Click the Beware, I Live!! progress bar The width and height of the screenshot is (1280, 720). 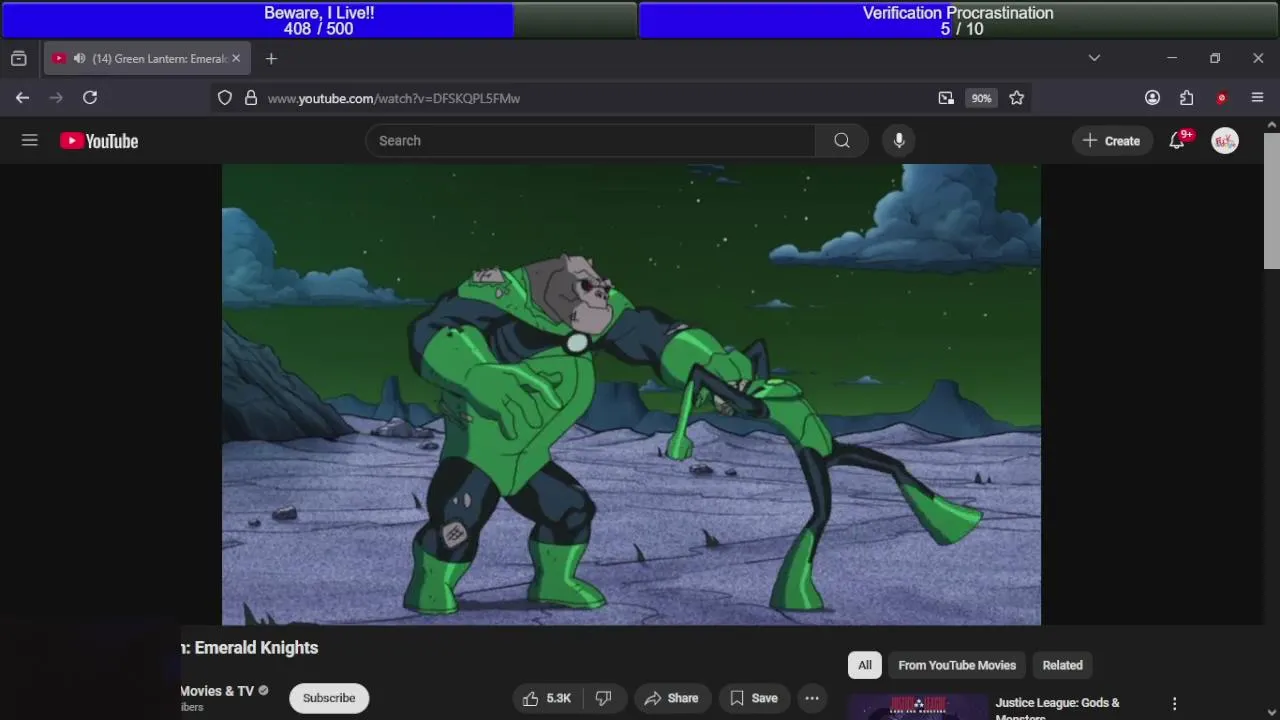tap(319, 20)
